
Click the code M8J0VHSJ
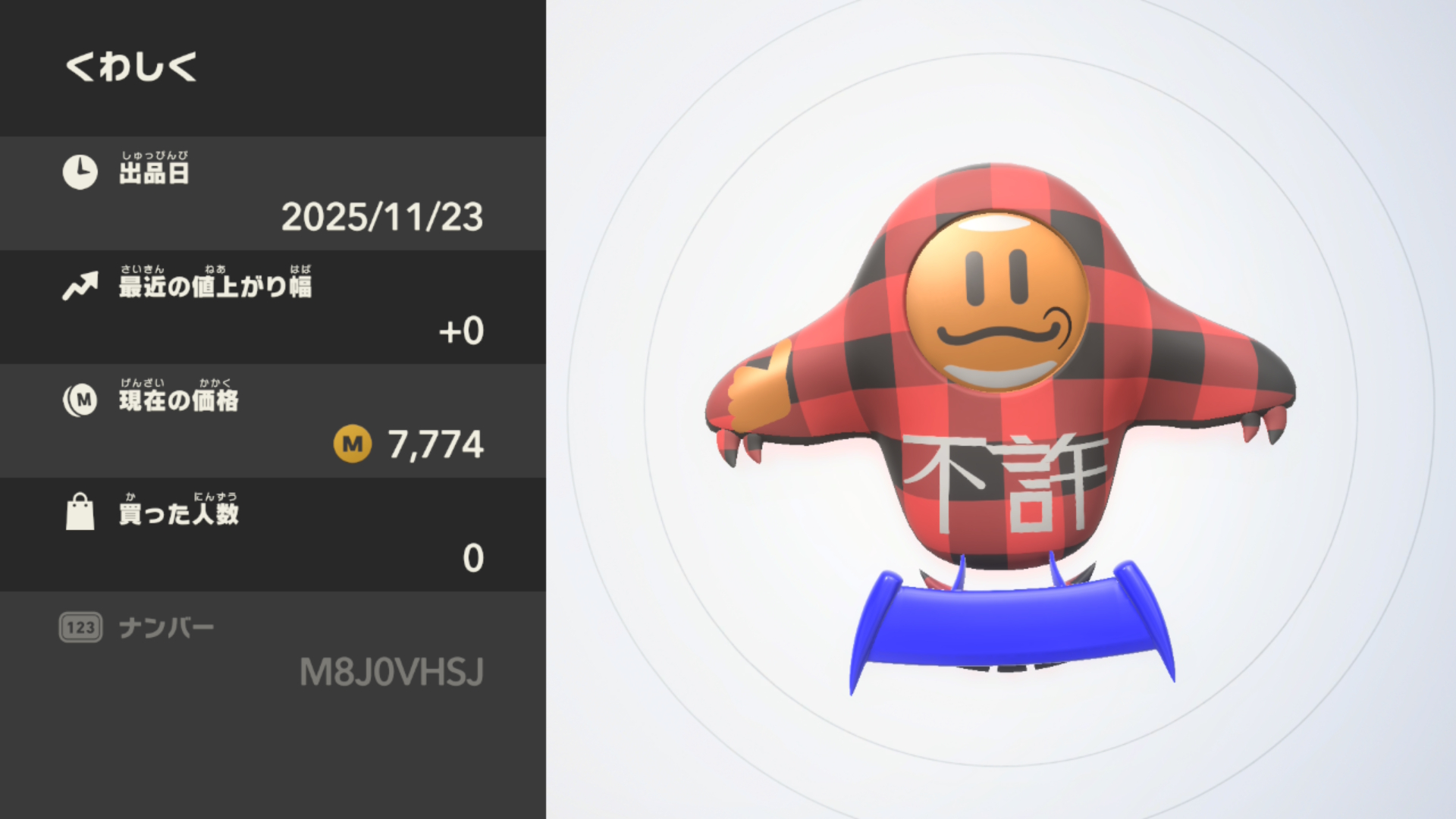(x=391, y=672)
